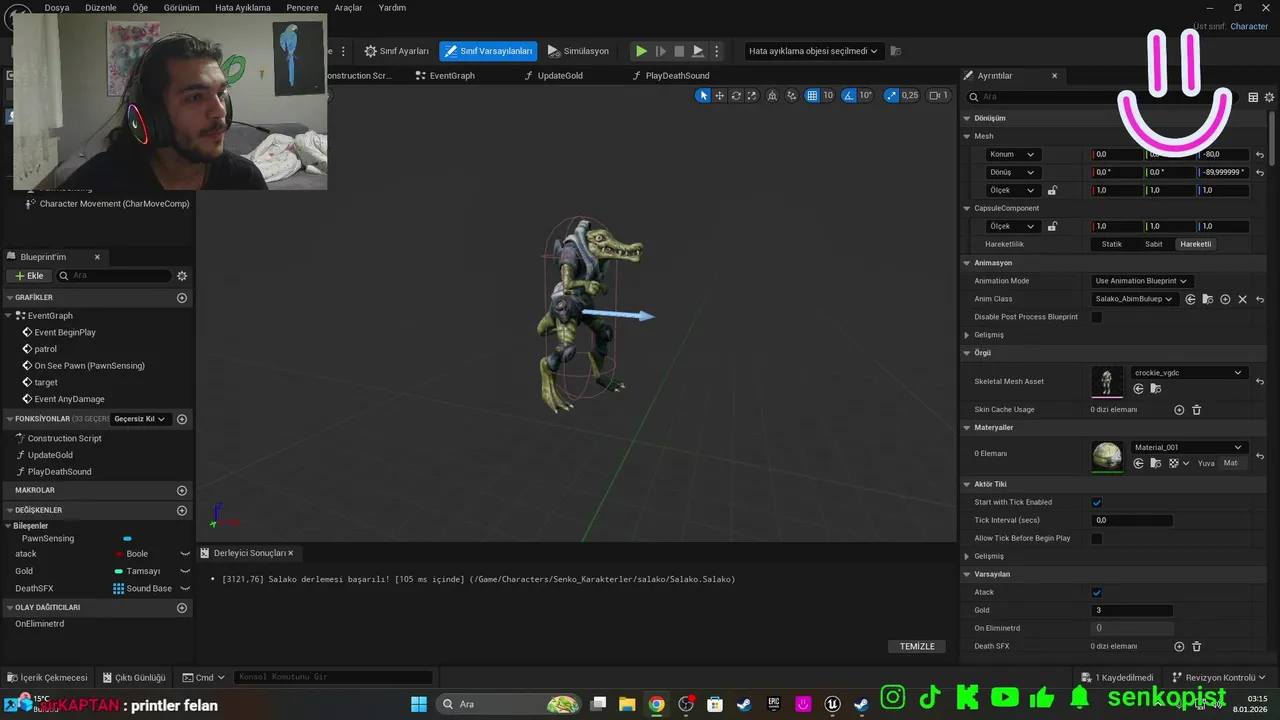1280x720 pixels.
Task: Click the crockie_vgdc skeletal mesh thumbnail
Action: [1107, 381]
